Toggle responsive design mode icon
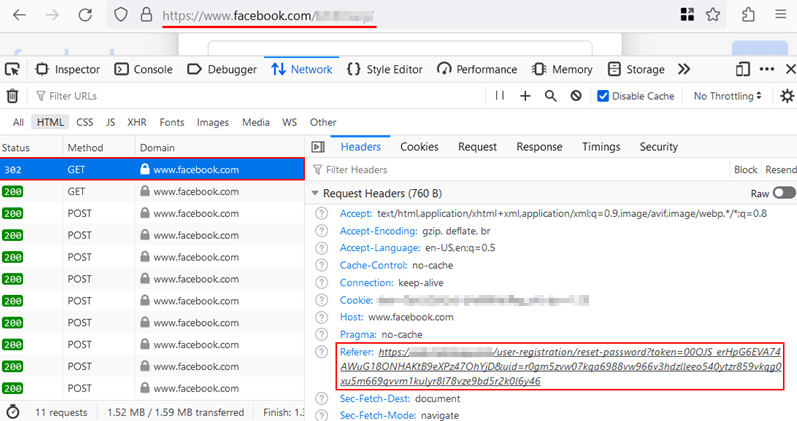 [x=743, y=69]
